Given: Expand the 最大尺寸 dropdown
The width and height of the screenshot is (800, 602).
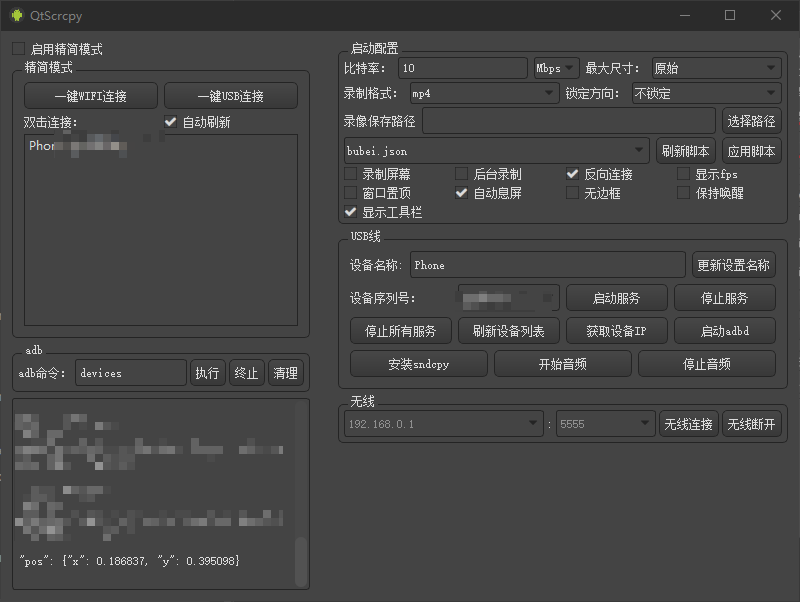Looking at the screenshot, I should click(x=715, y=68).
